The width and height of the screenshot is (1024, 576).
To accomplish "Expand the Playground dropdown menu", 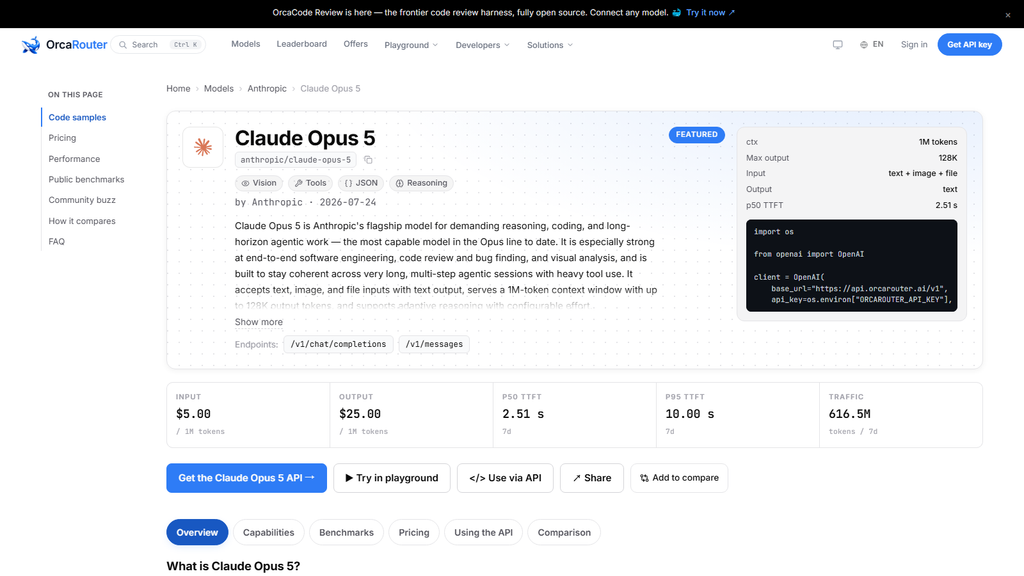I will (411, 45).
